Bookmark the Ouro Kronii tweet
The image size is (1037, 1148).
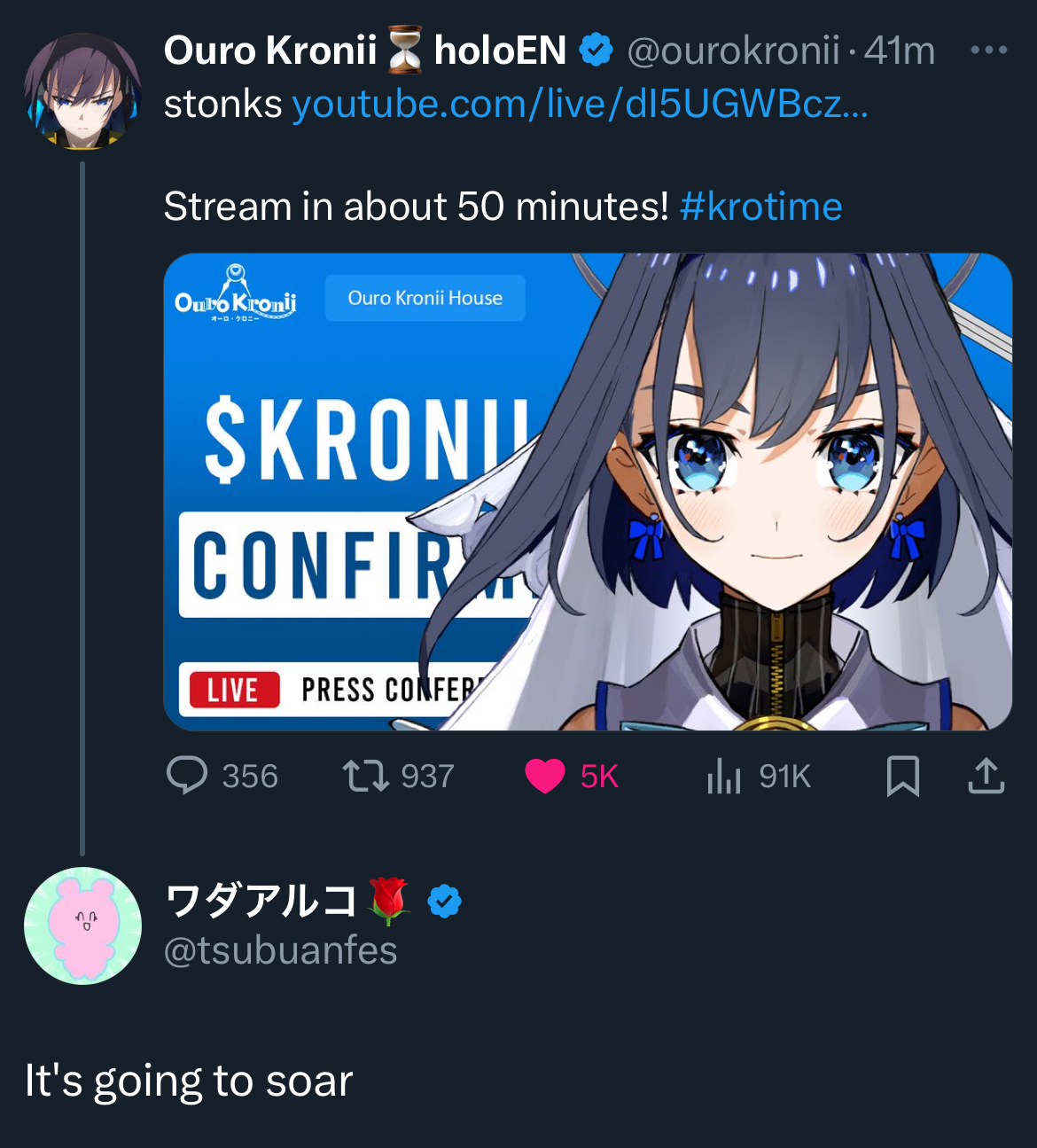tap(903, 776)
